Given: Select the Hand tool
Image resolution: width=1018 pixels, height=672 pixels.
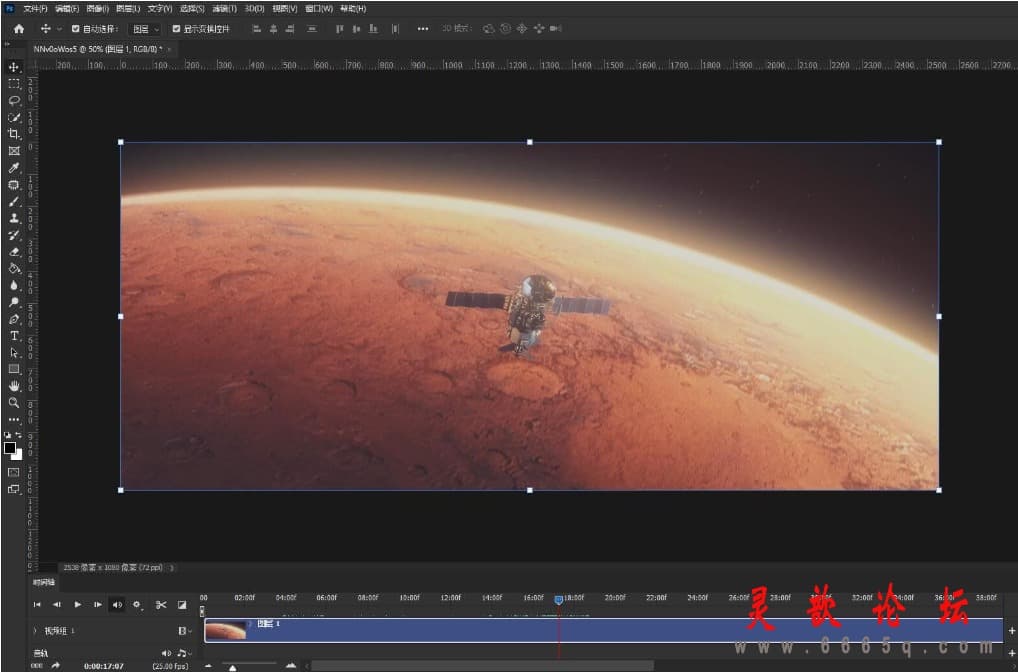Looking at the screenshot, I should coord(14,386).
